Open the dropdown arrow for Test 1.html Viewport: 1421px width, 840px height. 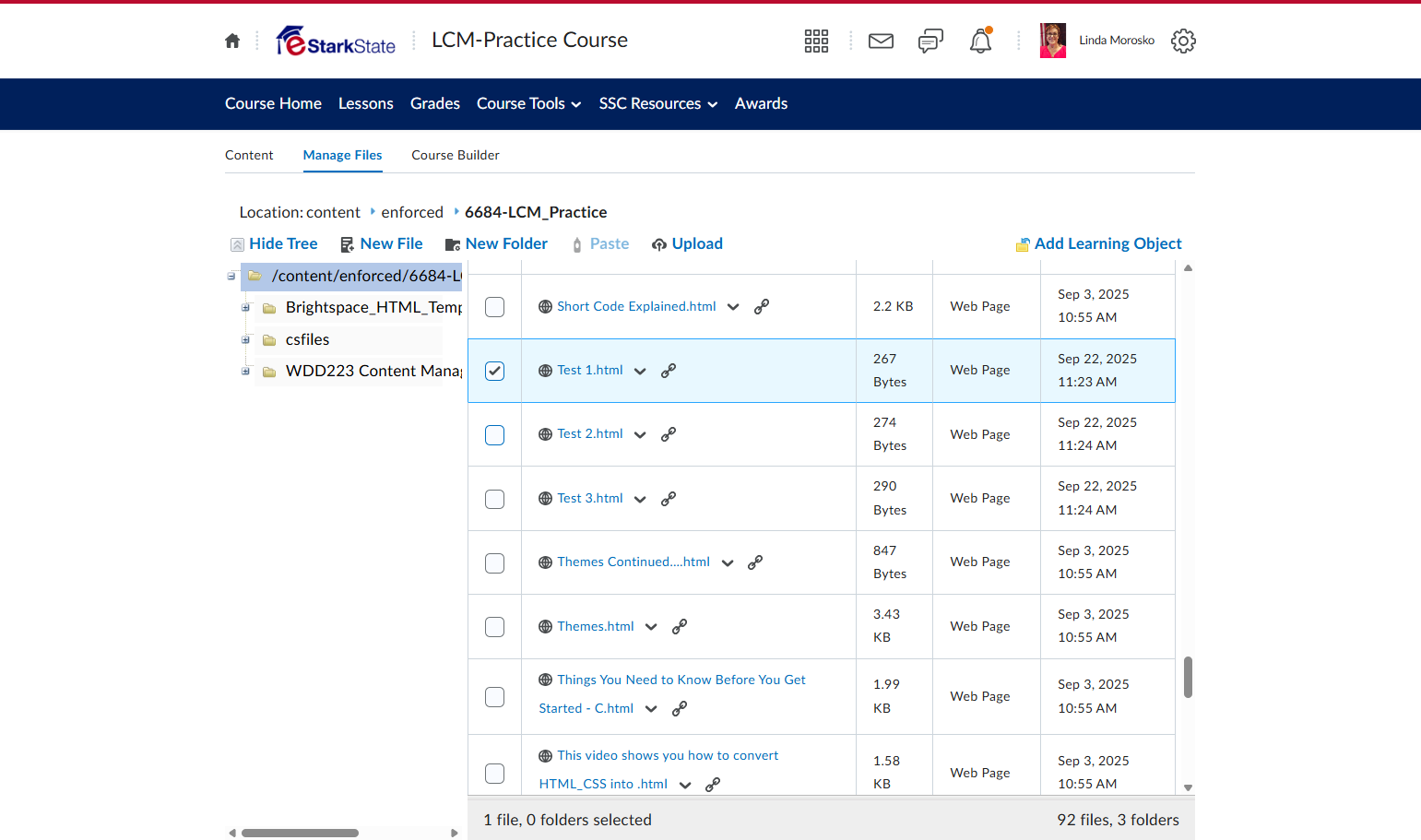click(640, 372)
